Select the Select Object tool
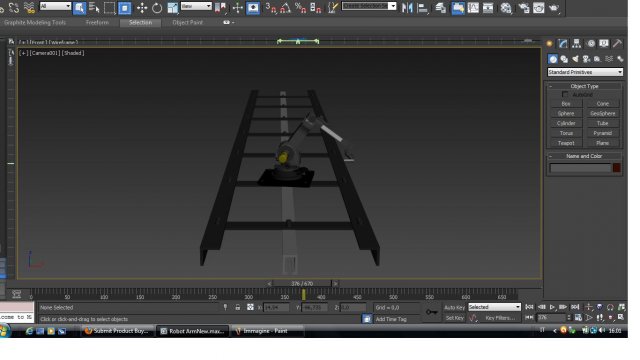The width and height of the screenshot is (640, 360). (79, 8)
